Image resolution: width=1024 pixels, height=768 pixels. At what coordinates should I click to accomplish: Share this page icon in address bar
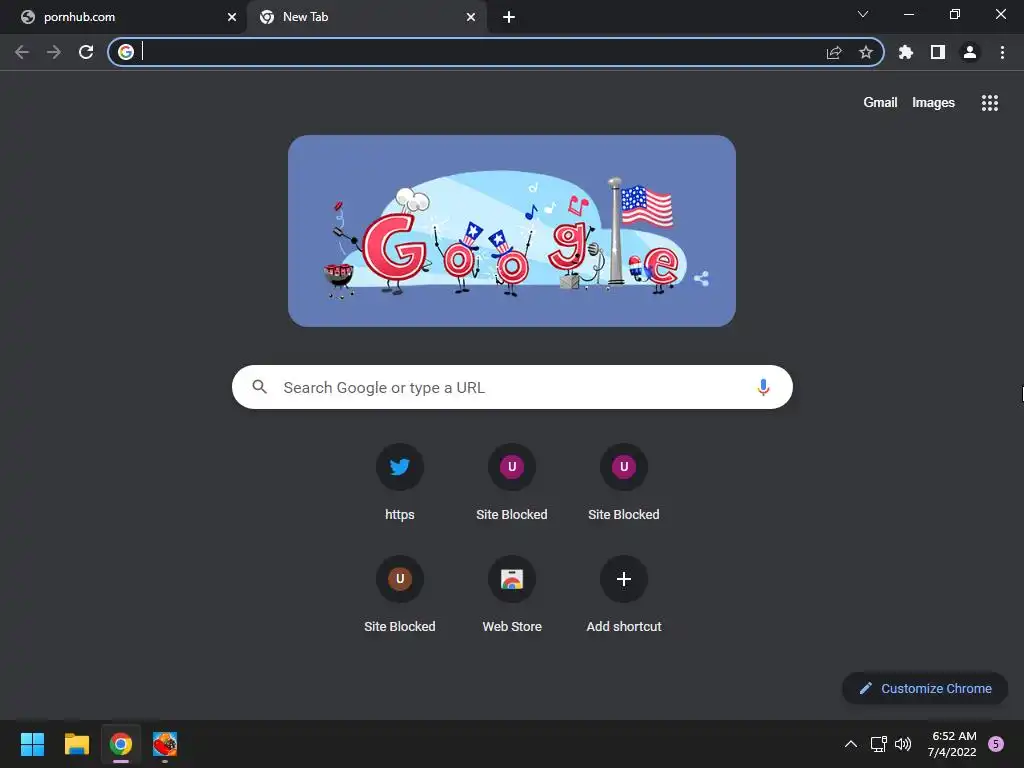[x=834, y=52]
